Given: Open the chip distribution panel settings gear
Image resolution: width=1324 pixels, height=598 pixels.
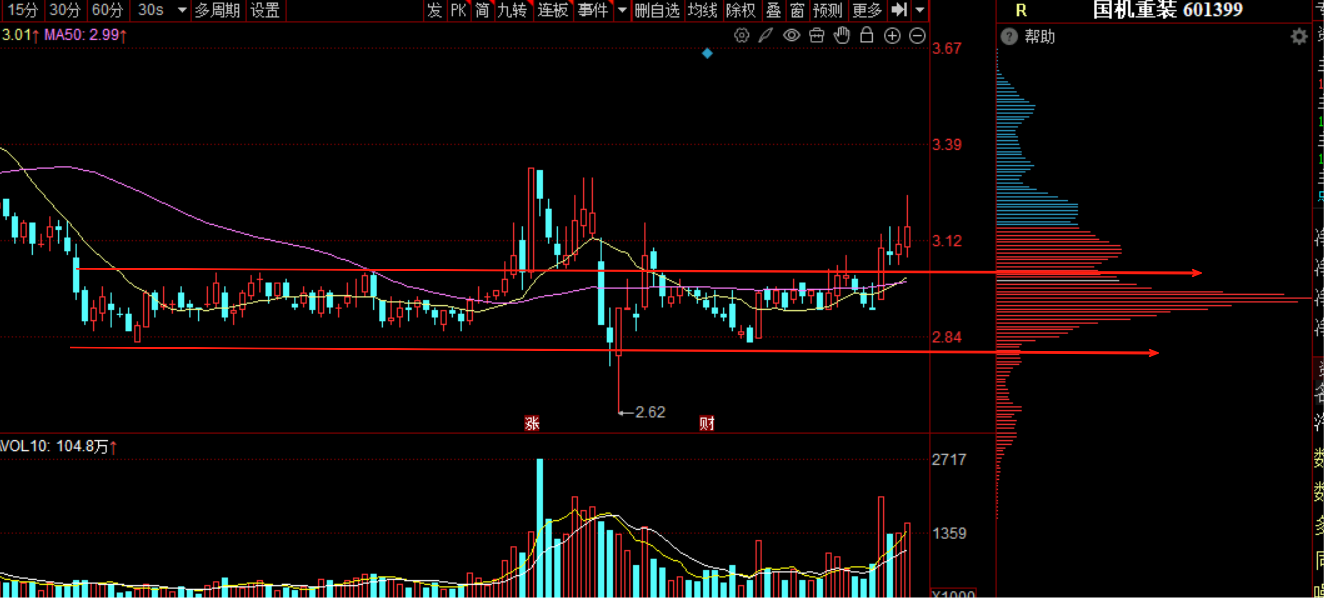Looking at the screenshot, I should (x=1299, y=37).
